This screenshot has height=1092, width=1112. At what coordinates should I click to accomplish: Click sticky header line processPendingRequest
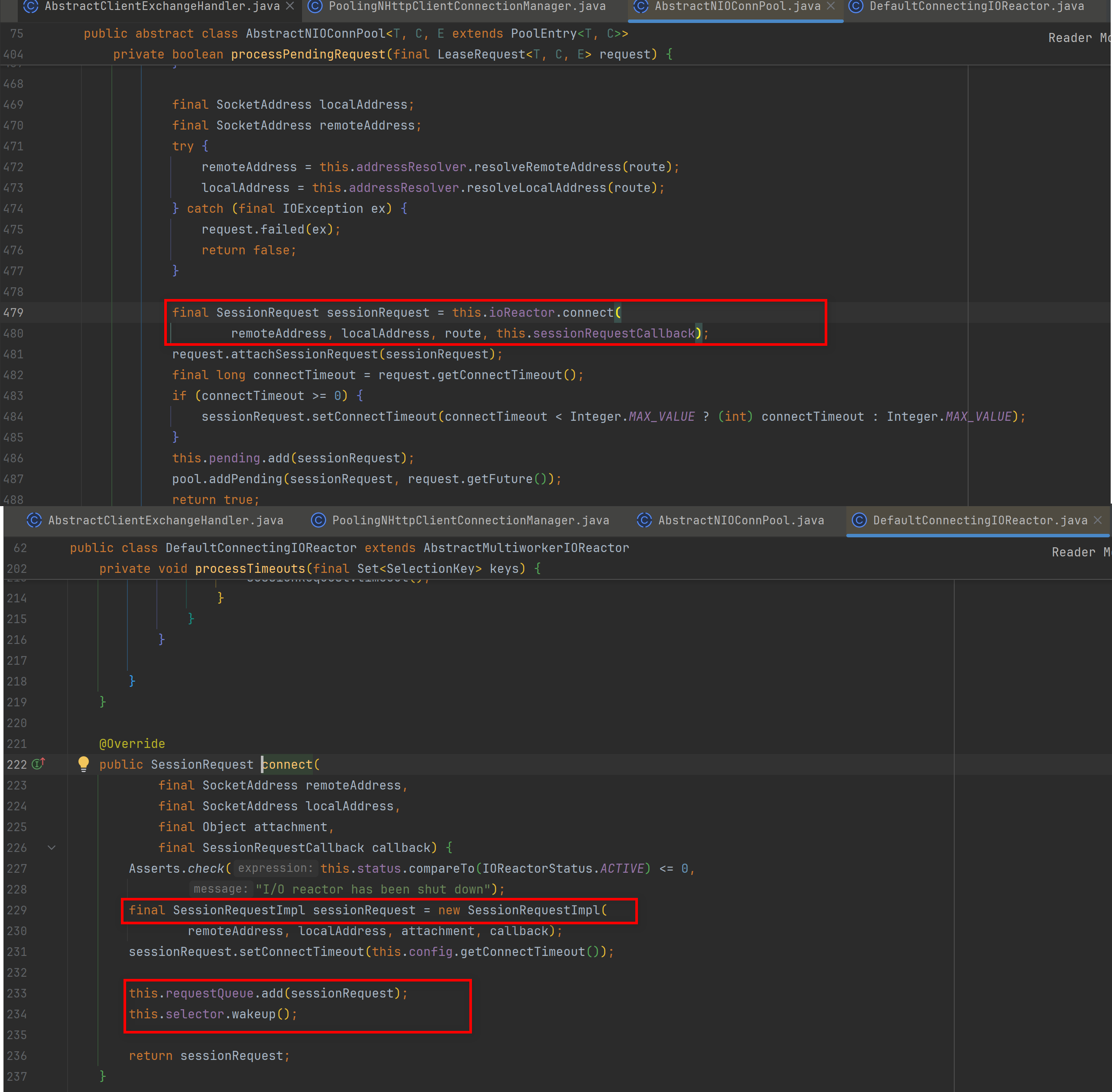[393, 55]
